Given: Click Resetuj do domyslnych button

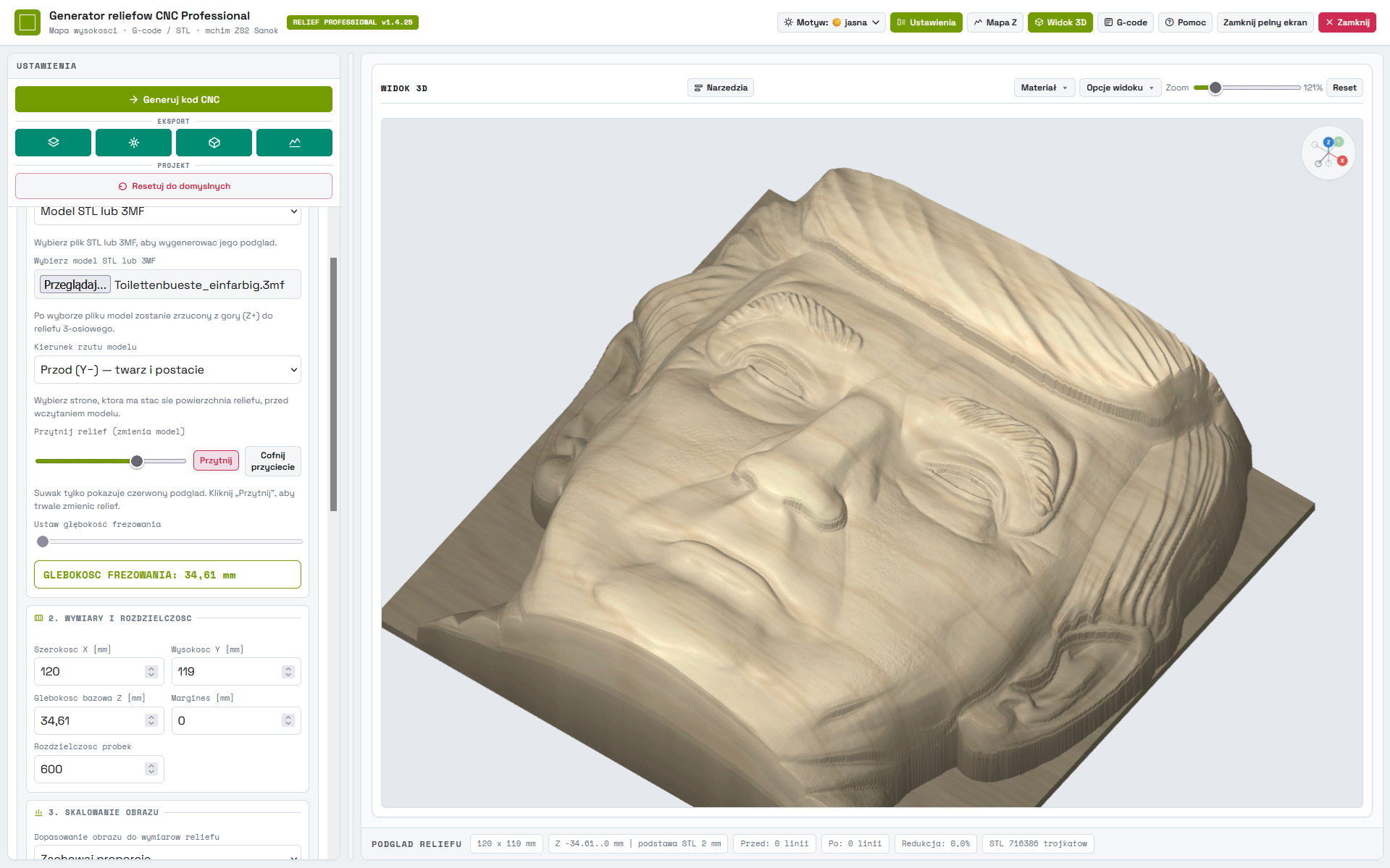Looking at the screenshot, I should 174,186.
